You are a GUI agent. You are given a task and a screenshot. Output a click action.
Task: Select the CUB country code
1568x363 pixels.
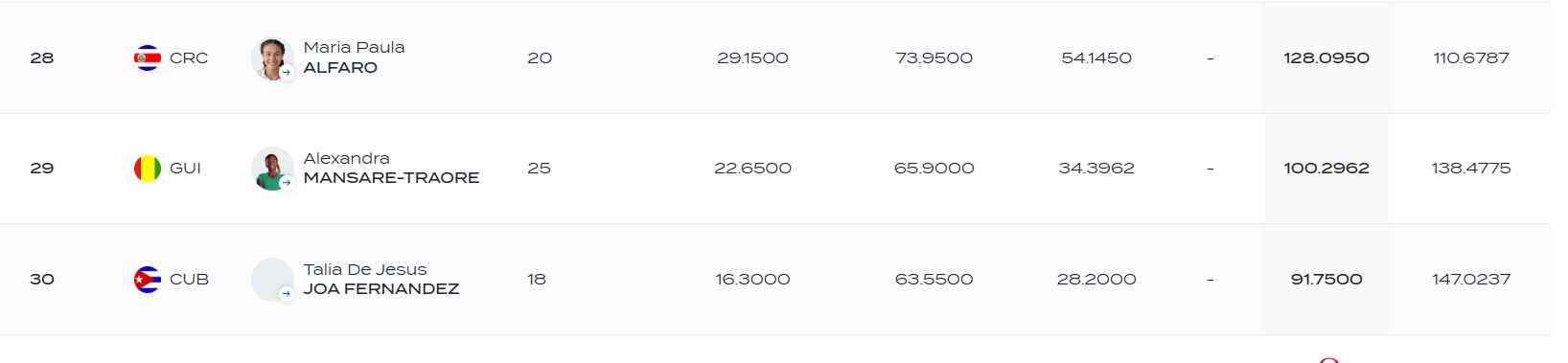(189, 280)
